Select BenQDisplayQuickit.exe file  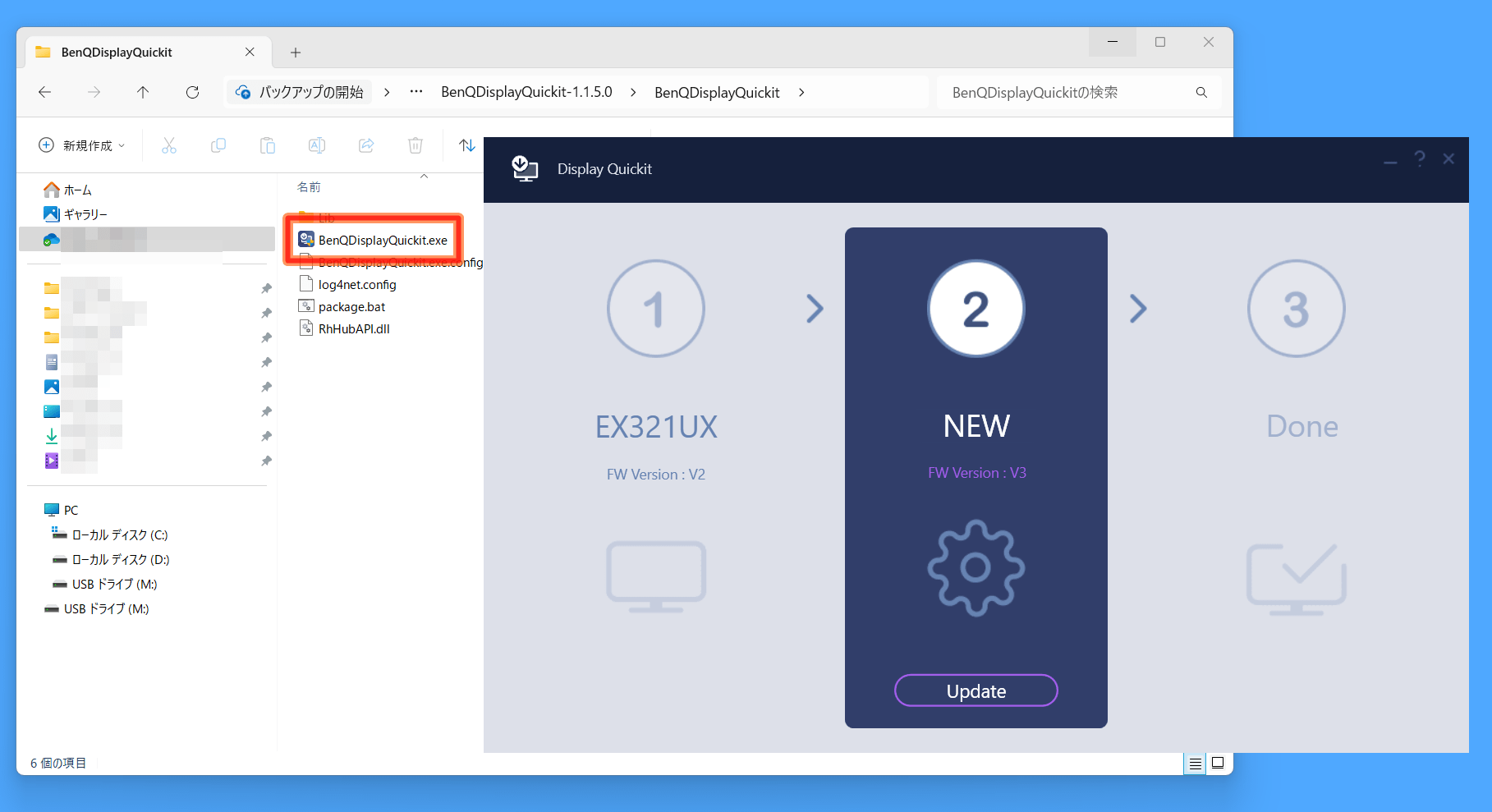pyautogui.click(x=374, y=240)
